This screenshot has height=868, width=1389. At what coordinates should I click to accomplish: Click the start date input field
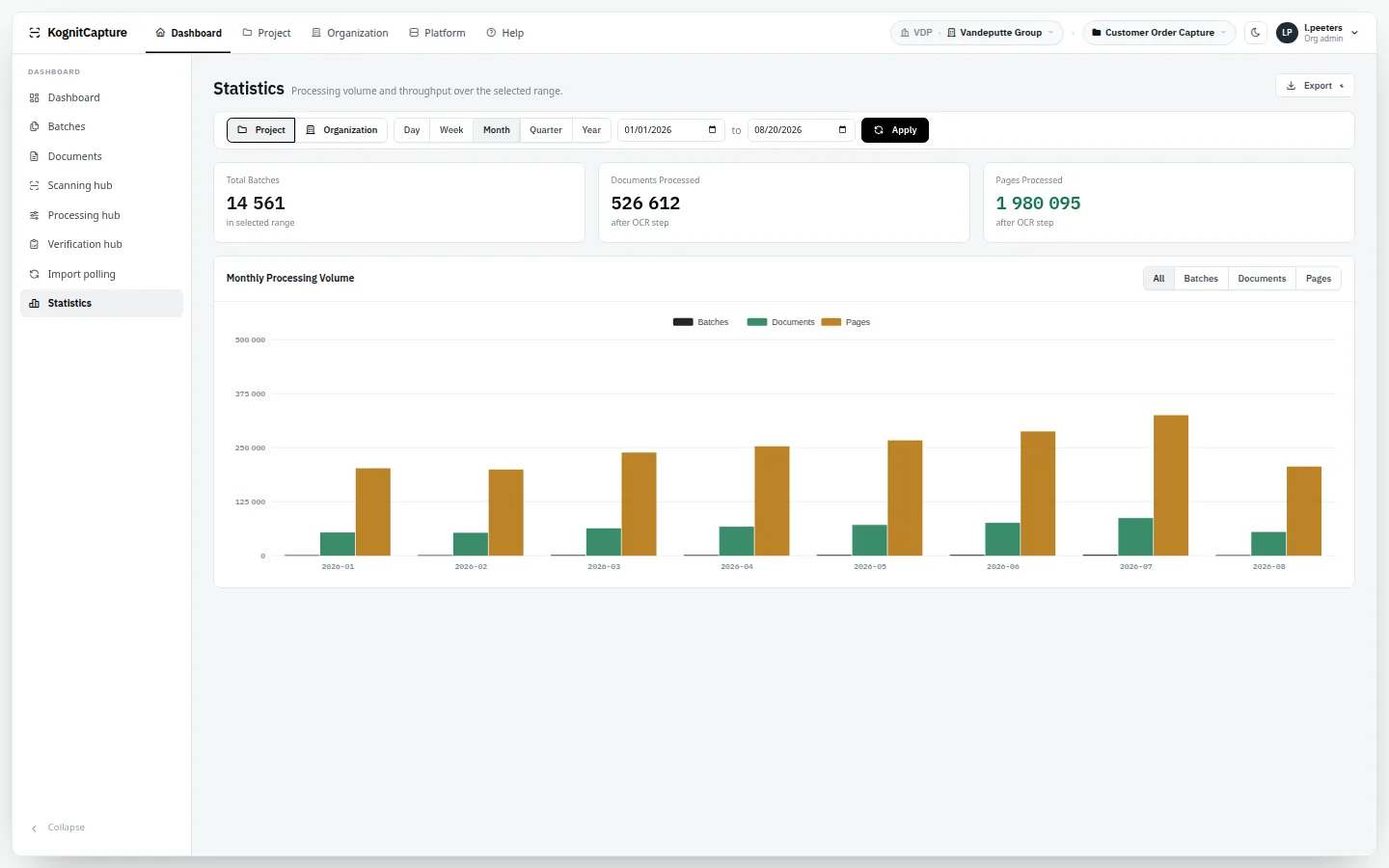coord(670,130)
